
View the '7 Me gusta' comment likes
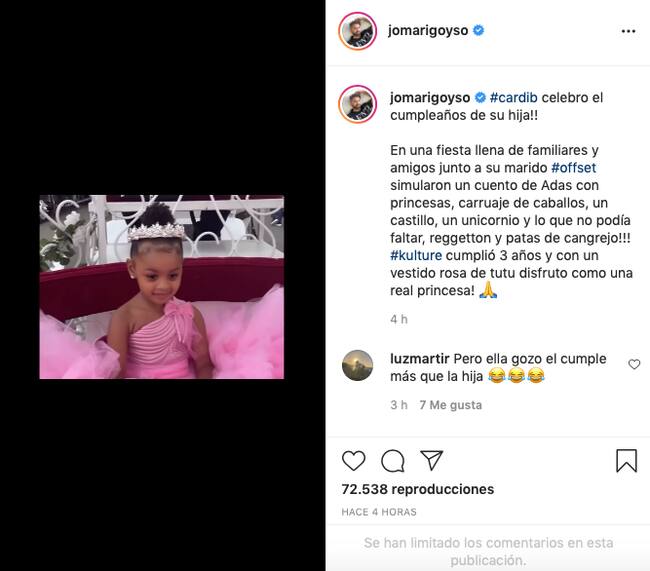point(451,405)
